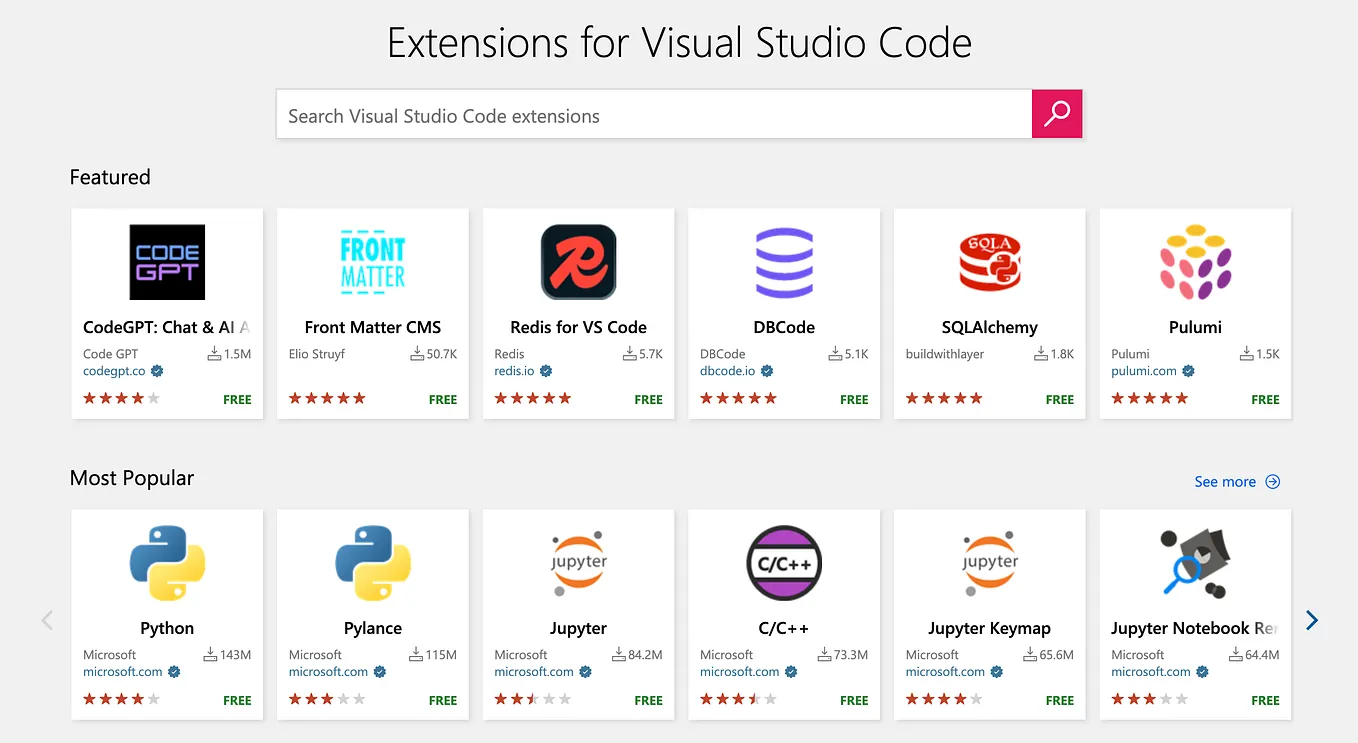Click the 64.4M download count
This screenshot has height=743, width=1358.
pyautogui.click(x=1262, y=655)
